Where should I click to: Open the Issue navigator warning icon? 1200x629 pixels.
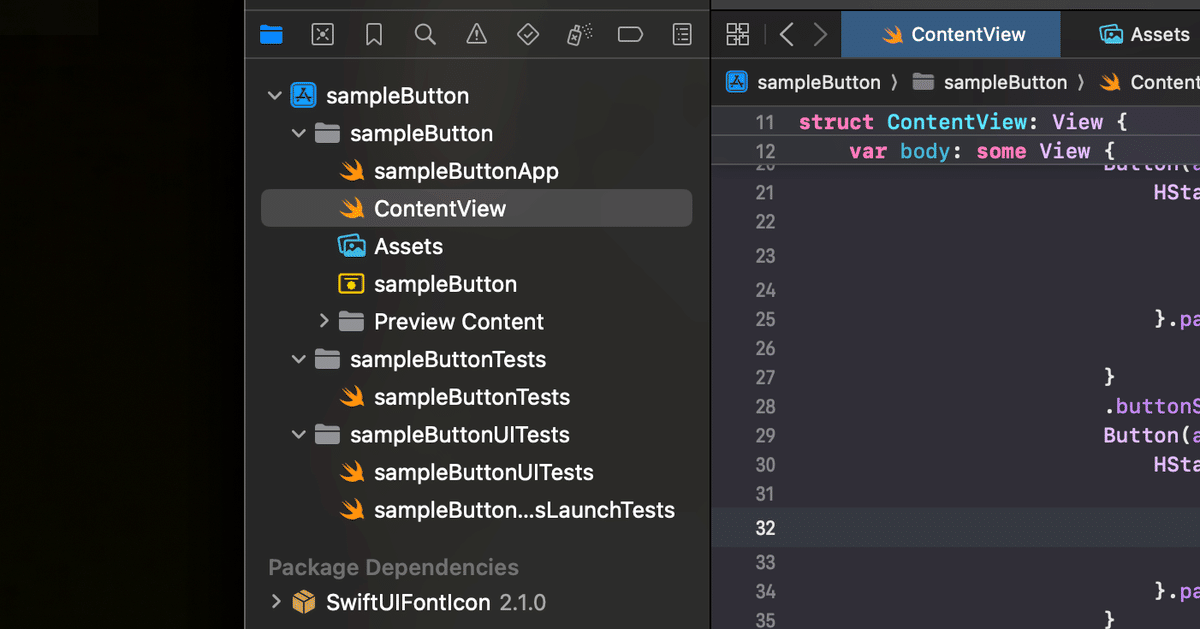coord(477,35)
